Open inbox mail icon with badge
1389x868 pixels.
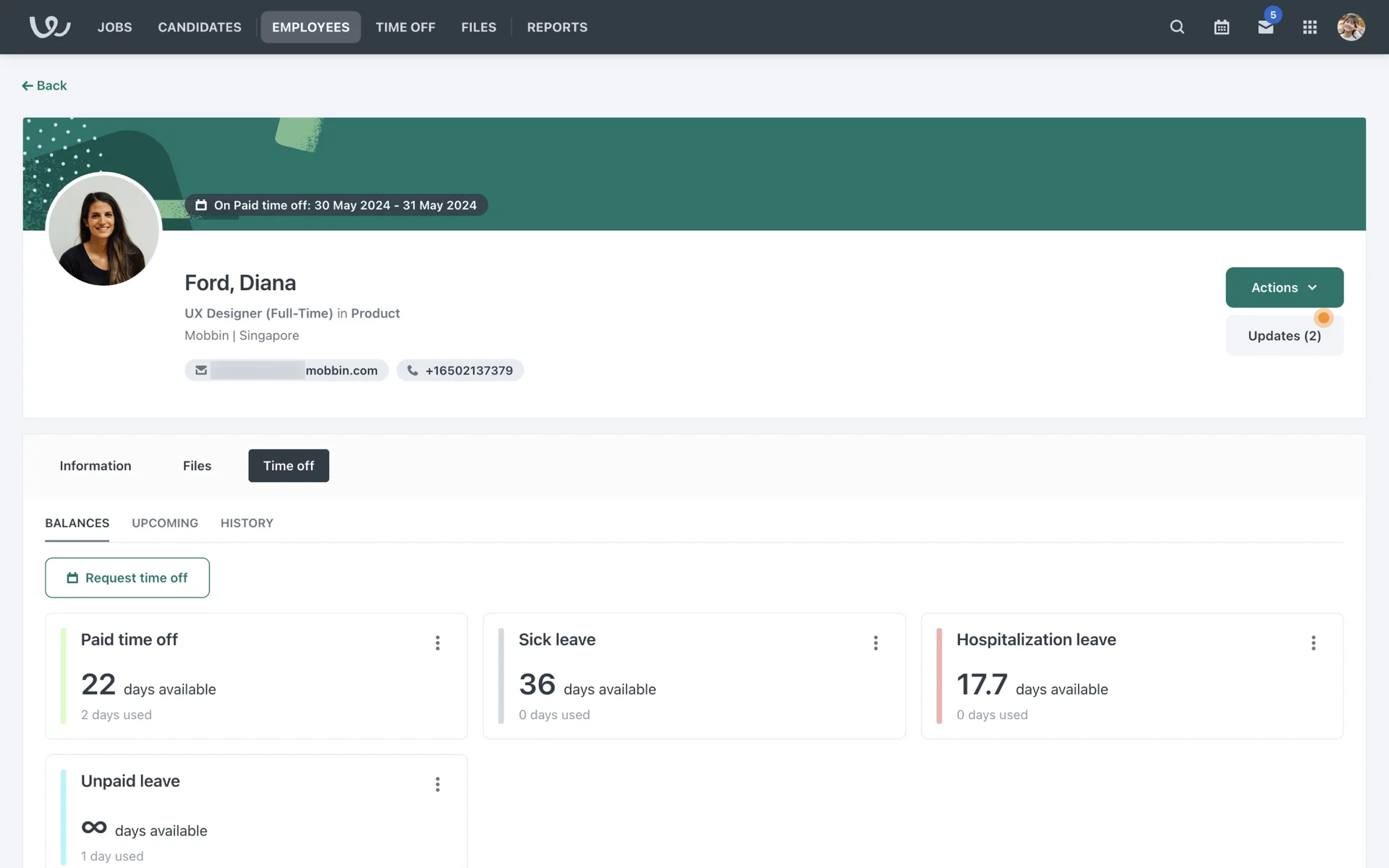point(1265,27)
